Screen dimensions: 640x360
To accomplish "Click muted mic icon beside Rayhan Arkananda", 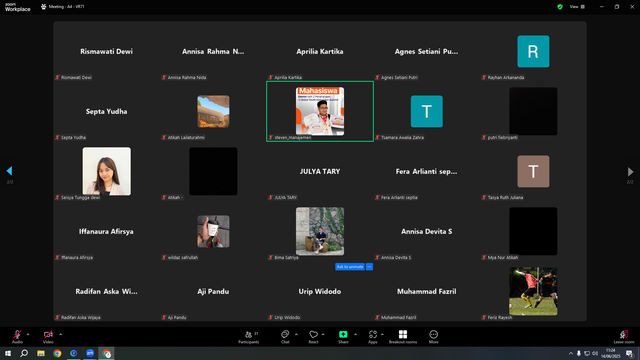I will pyautogui.click(x=484, y=78).
